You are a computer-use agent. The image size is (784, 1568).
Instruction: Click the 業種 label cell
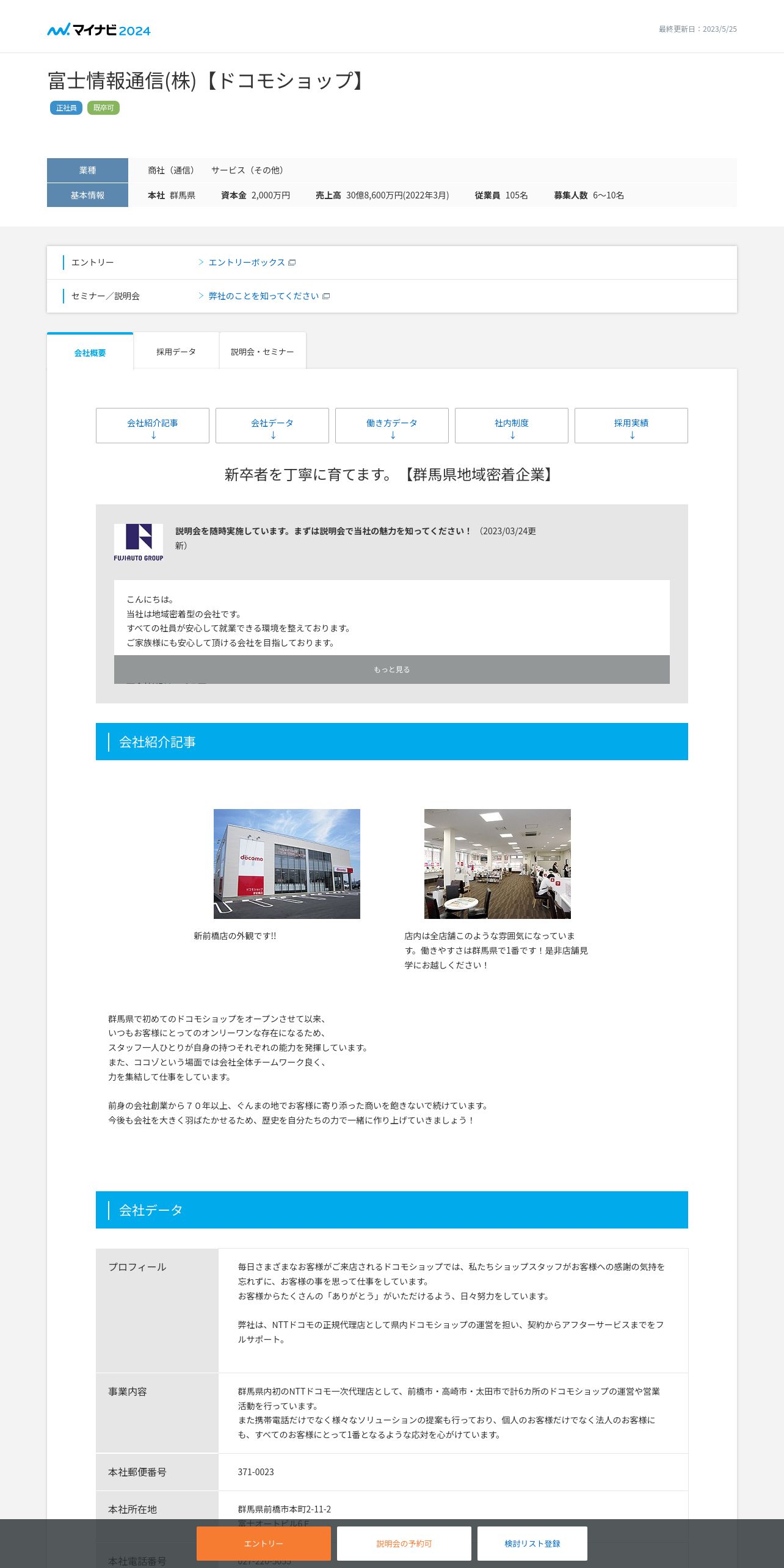87,170
